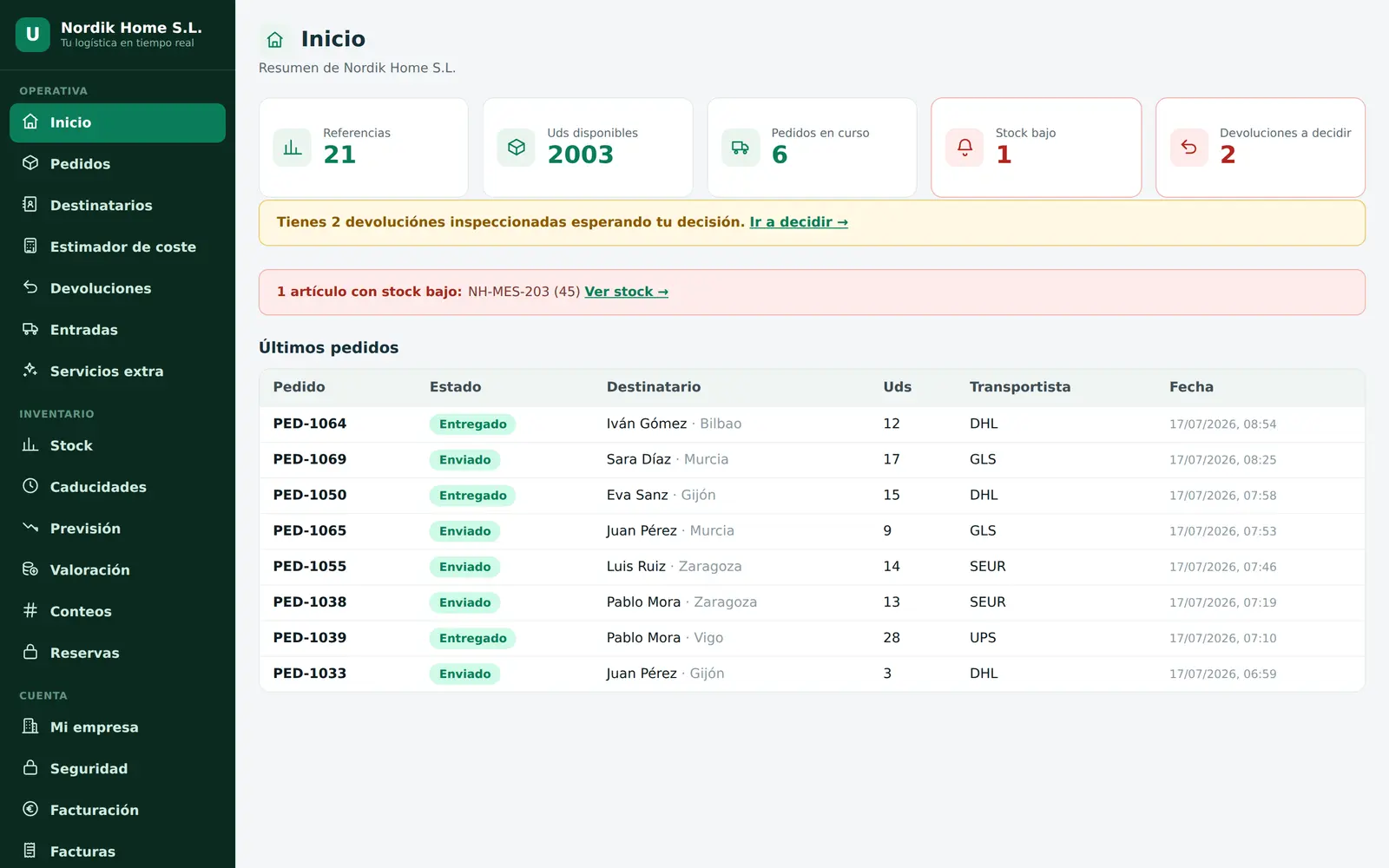Click the NH-MES-203 (45) low stock text
This screenshot has width=1389, height=868.
tap(523, 292)
